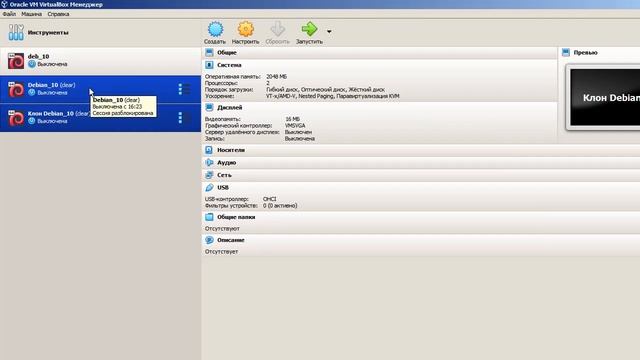Click the Аудио section icon
This screenshot has height=360, width=640.
[x=209, y=162]
